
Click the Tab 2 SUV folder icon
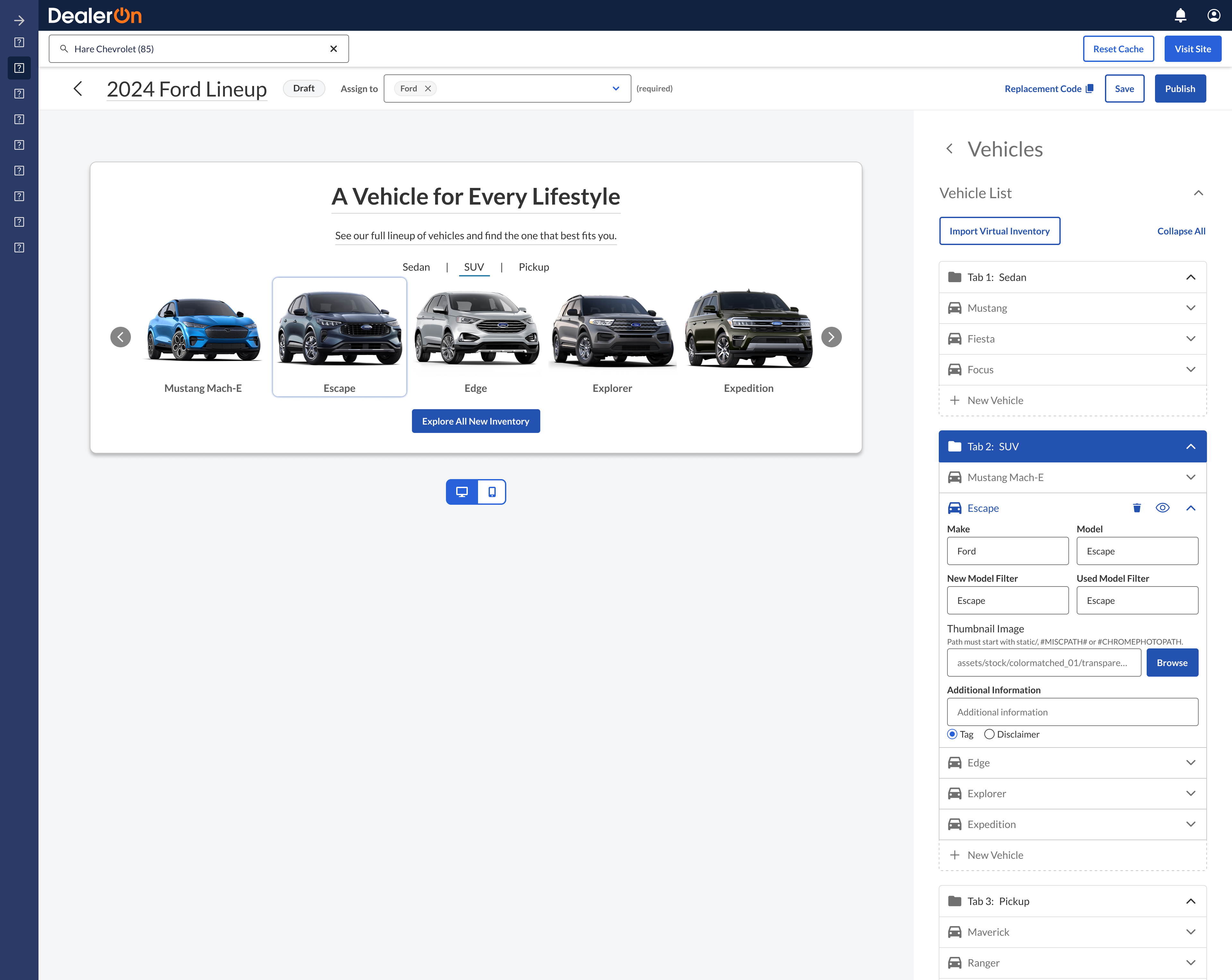pyautogui.click(x=954, y=447)
